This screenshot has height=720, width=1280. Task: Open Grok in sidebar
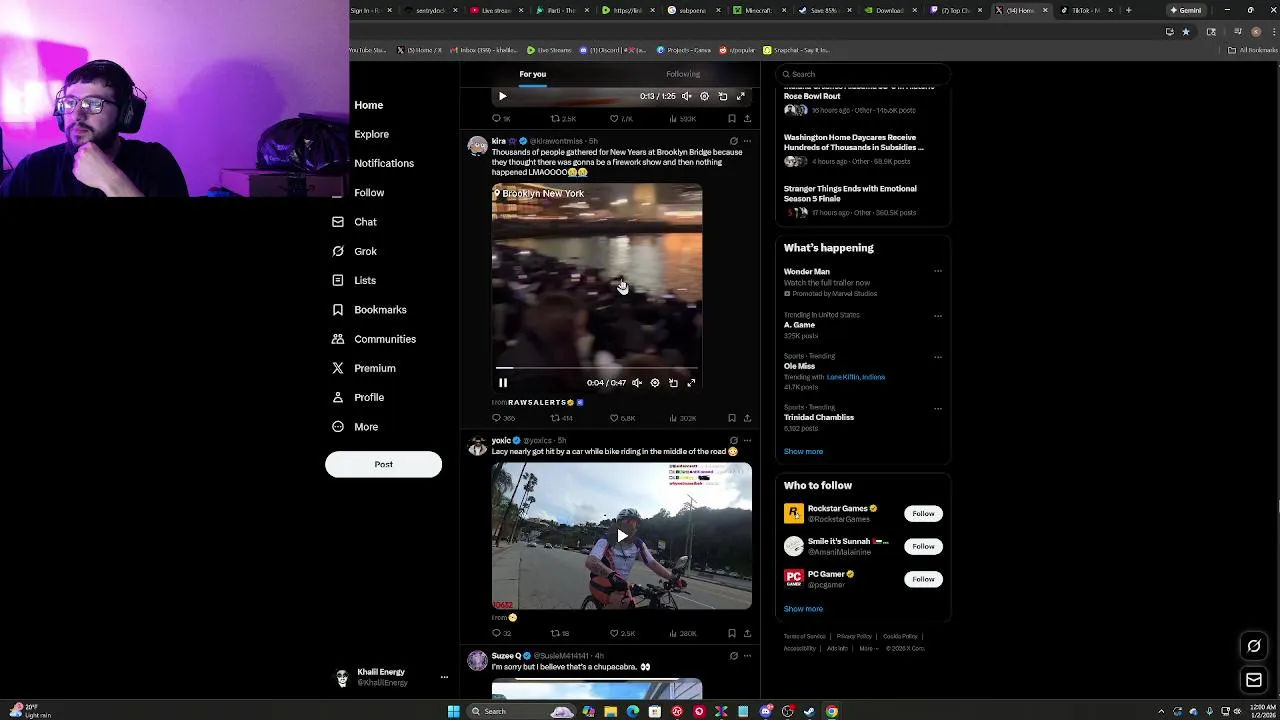point(354,251)
